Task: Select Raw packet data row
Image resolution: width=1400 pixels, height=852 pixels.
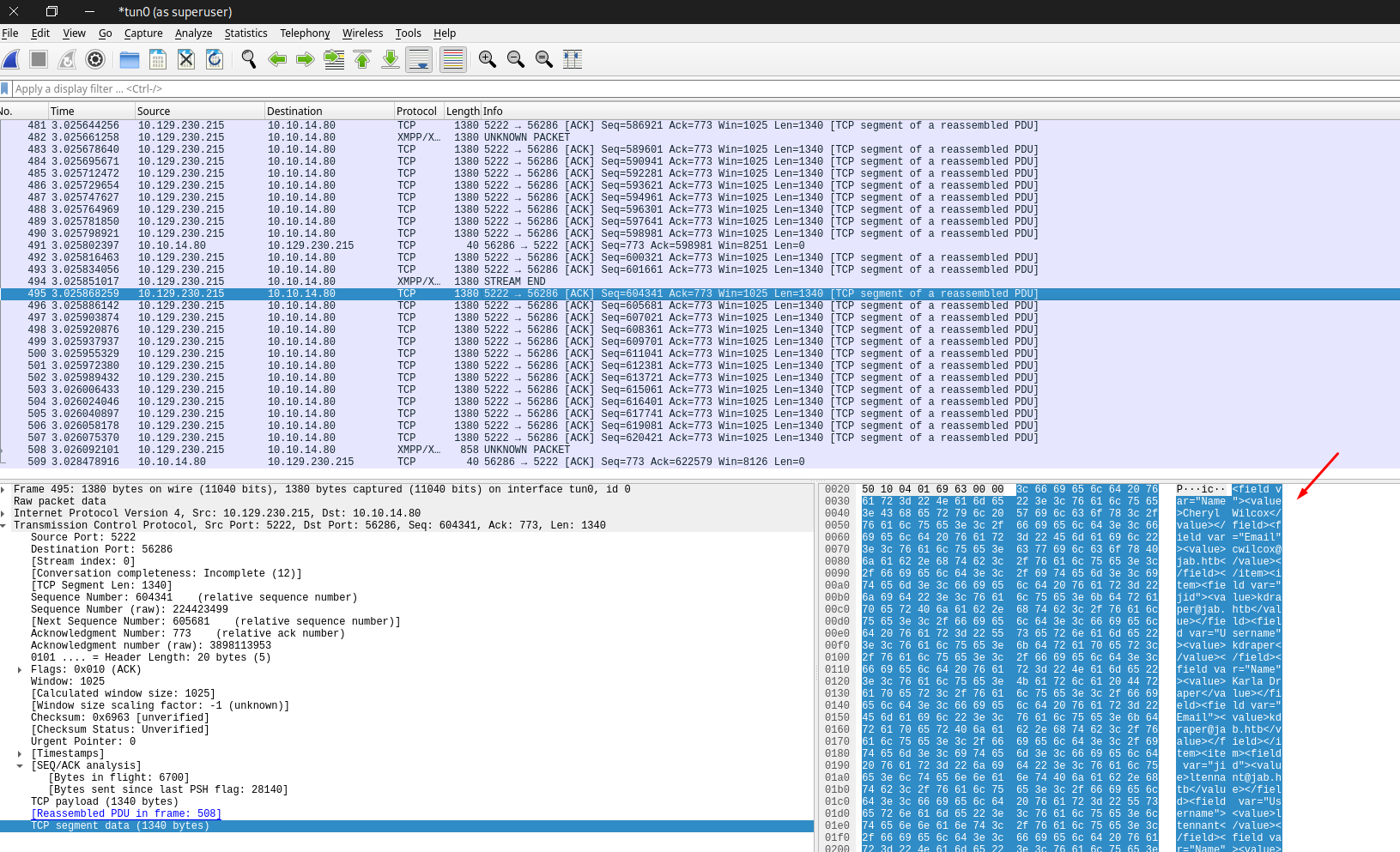Action: tap(407, 502)
